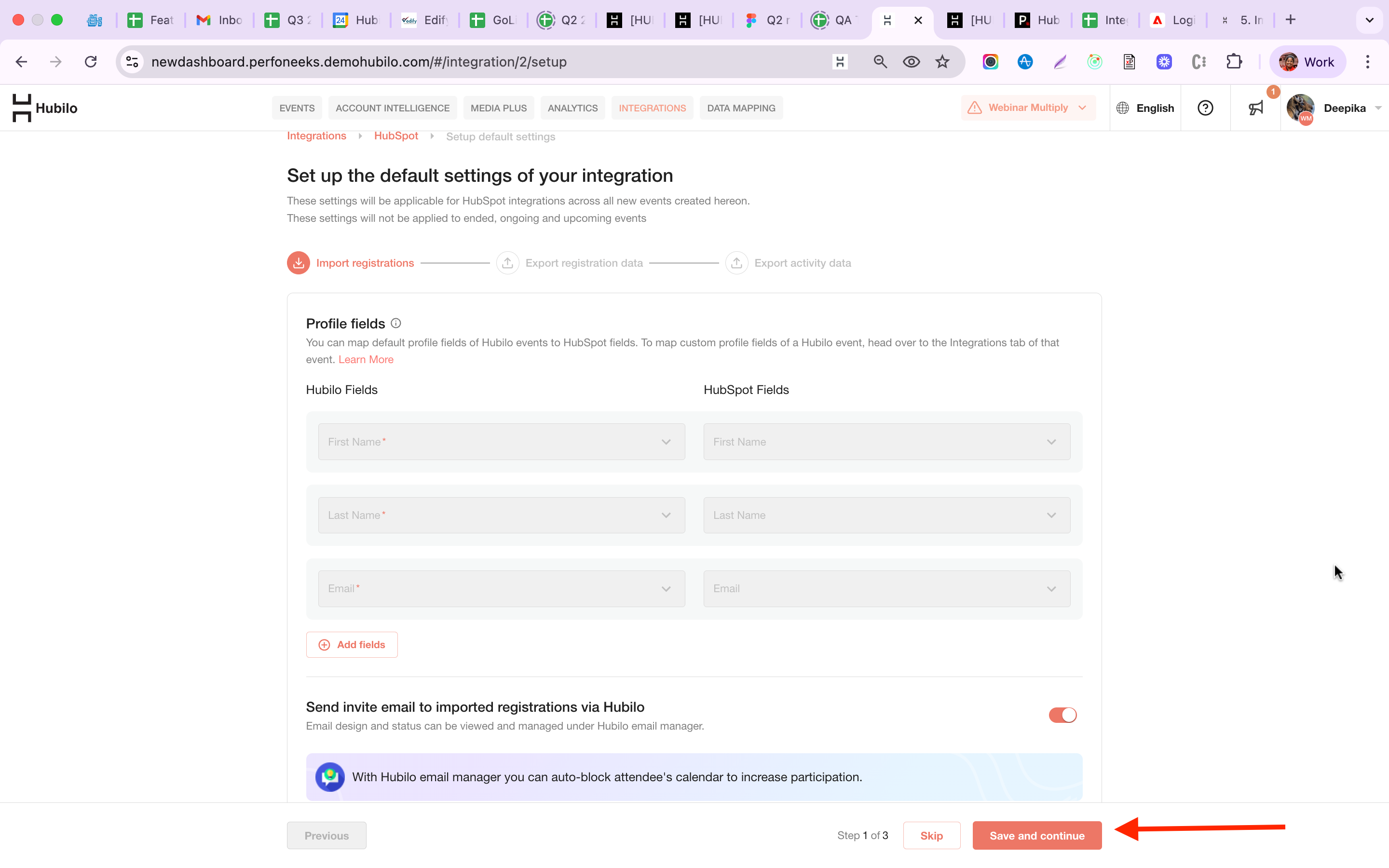The width and height of the screenshot is (1389, 868).
Task: Open HubSpot First Name field dropdown
Action: (887, 441)
